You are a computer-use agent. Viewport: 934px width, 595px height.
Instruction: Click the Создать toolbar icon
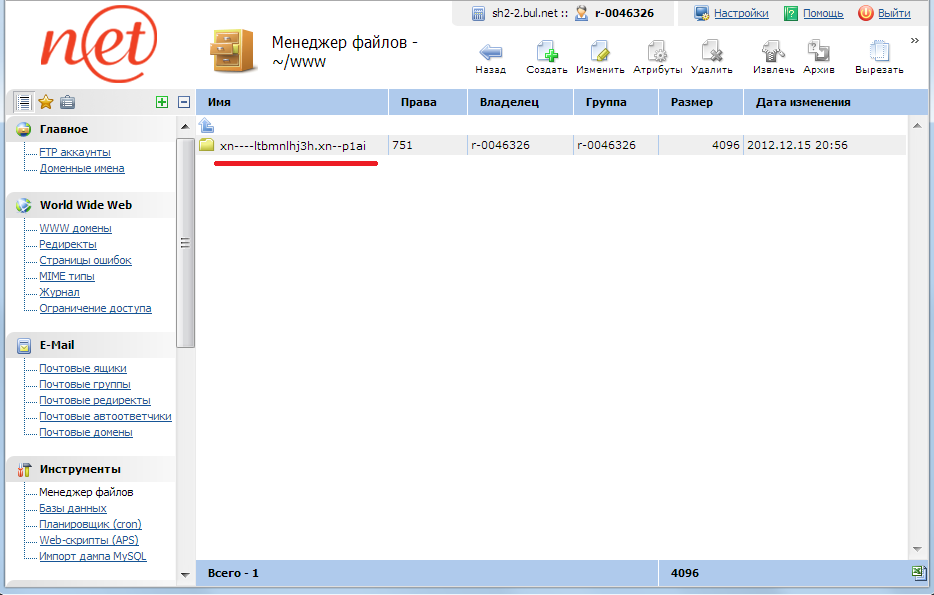tap(547, 53)
